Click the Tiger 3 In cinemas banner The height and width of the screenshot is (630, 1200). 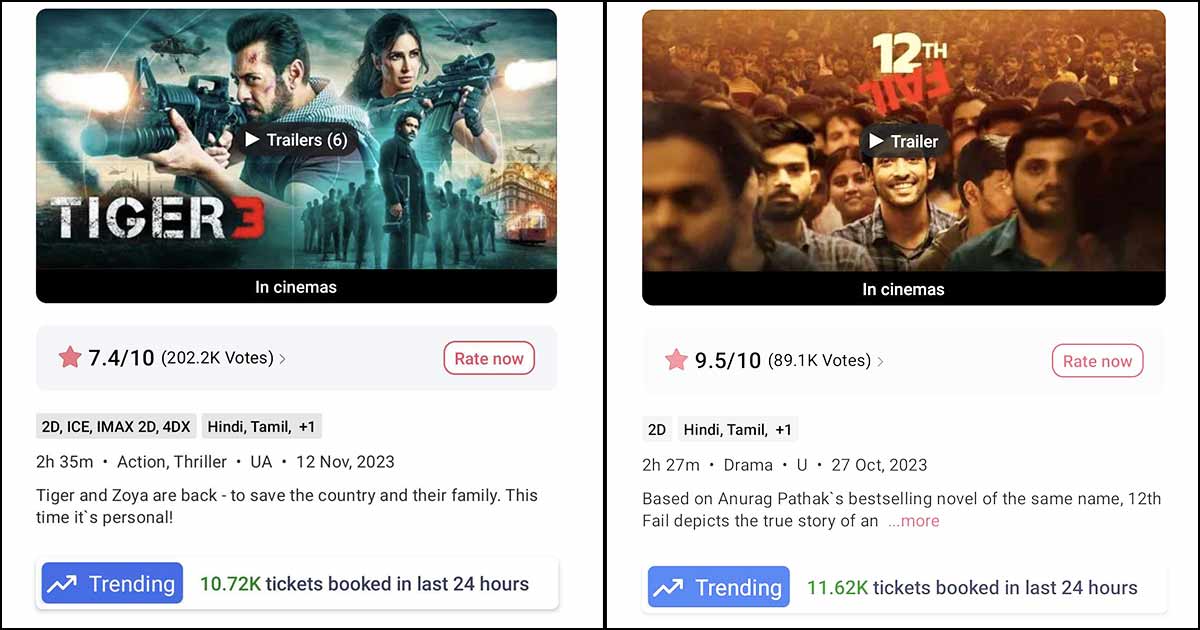point(296,287)
